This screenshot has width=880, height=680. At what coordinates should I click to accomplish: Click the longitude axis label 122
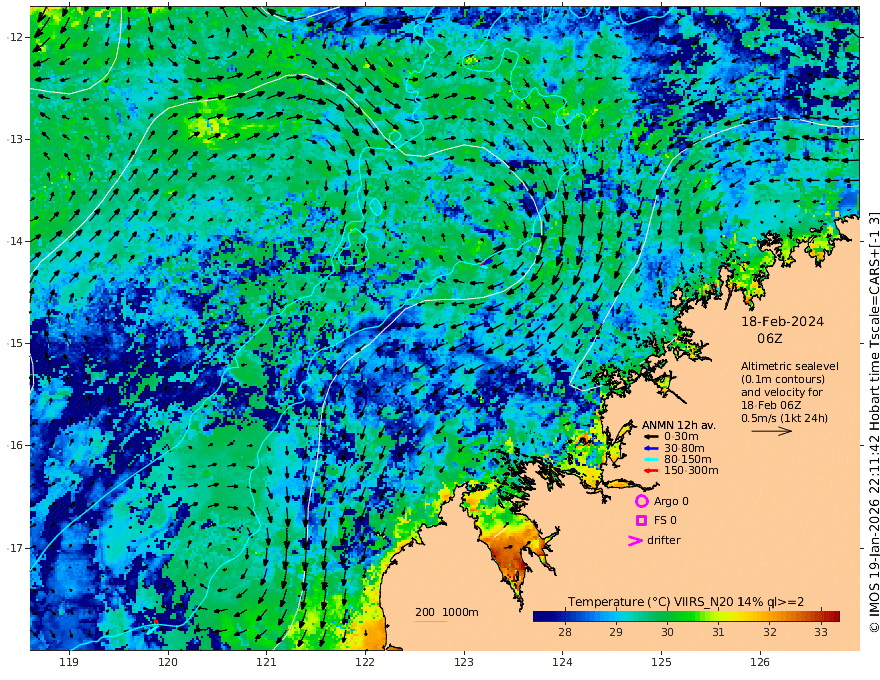365,662
